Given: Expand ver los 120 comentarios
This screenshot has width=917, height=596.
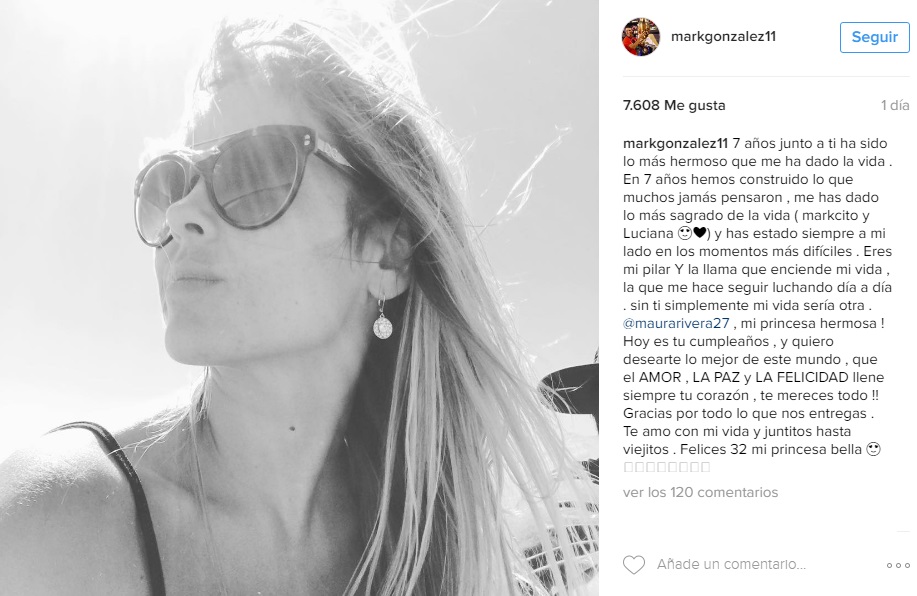Looking at the screenshot, I should tap(700, 492).
